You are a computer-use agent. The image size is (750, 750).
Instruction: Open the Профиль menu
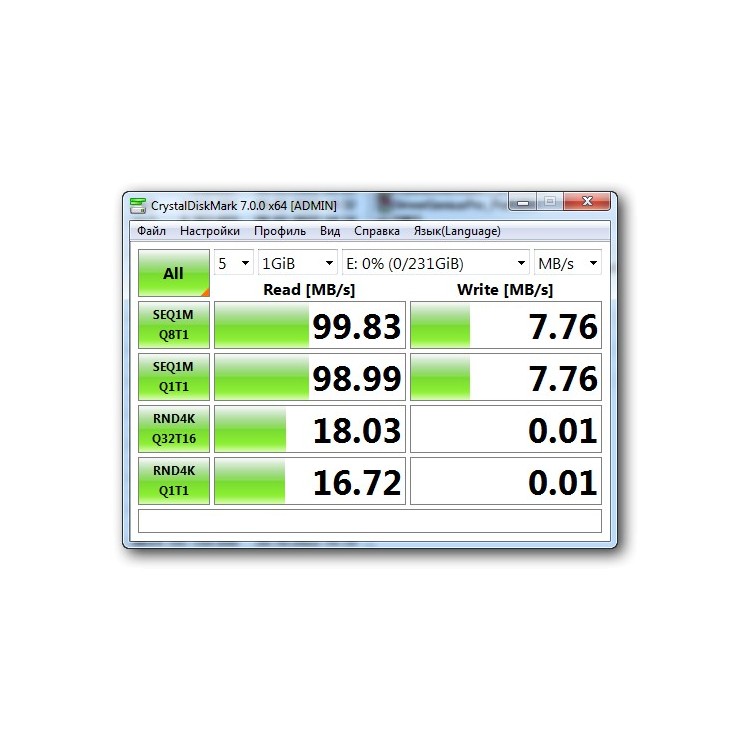(280, 231)
